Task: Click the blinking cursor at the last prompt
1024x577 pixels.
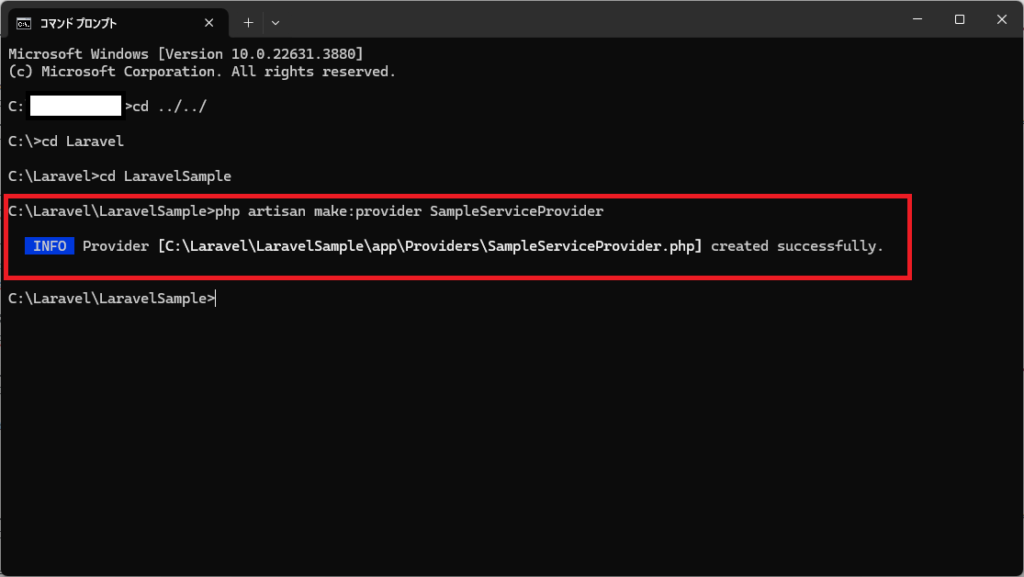Action: click(x=216, y=299)
